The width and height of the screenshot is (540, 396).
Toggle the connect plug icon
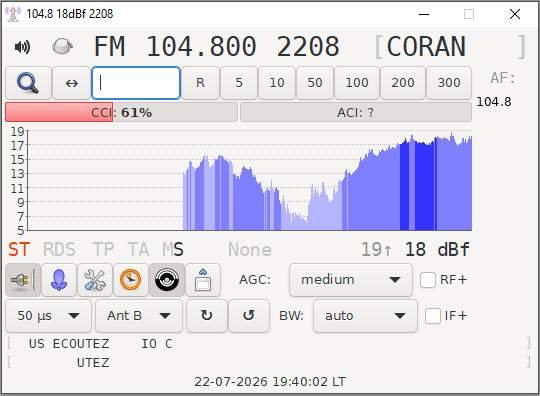pos(23,280)
